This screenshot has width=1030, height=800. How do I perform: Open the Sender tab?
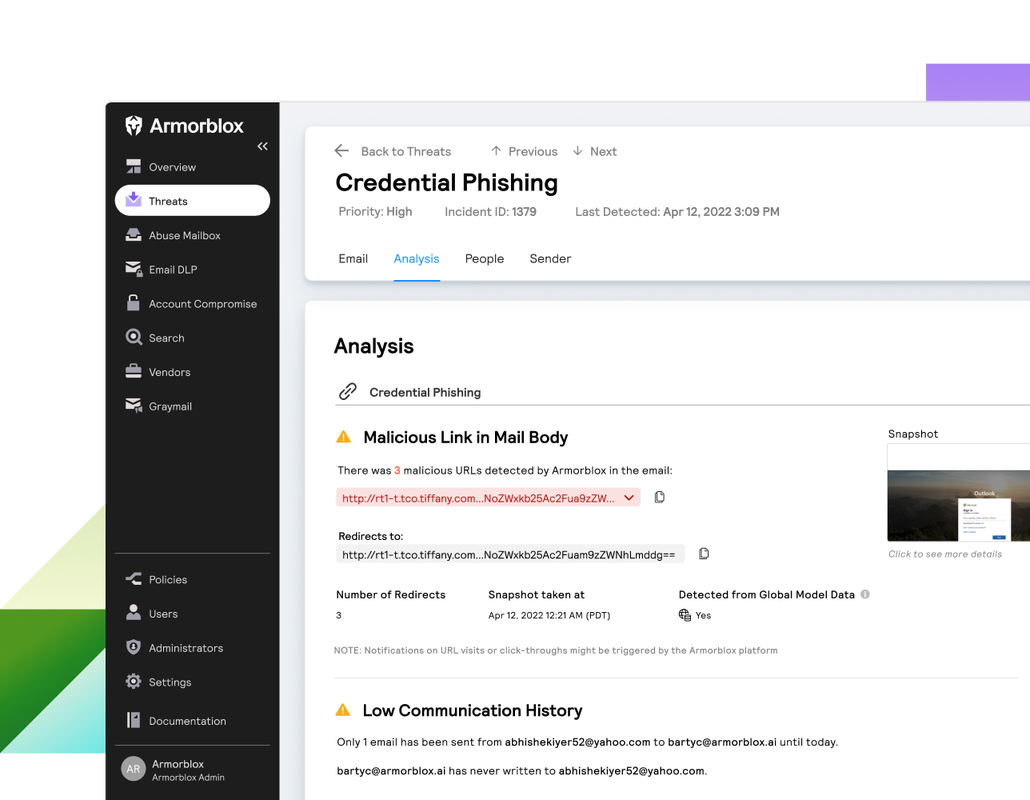click(x=550, y=258)
